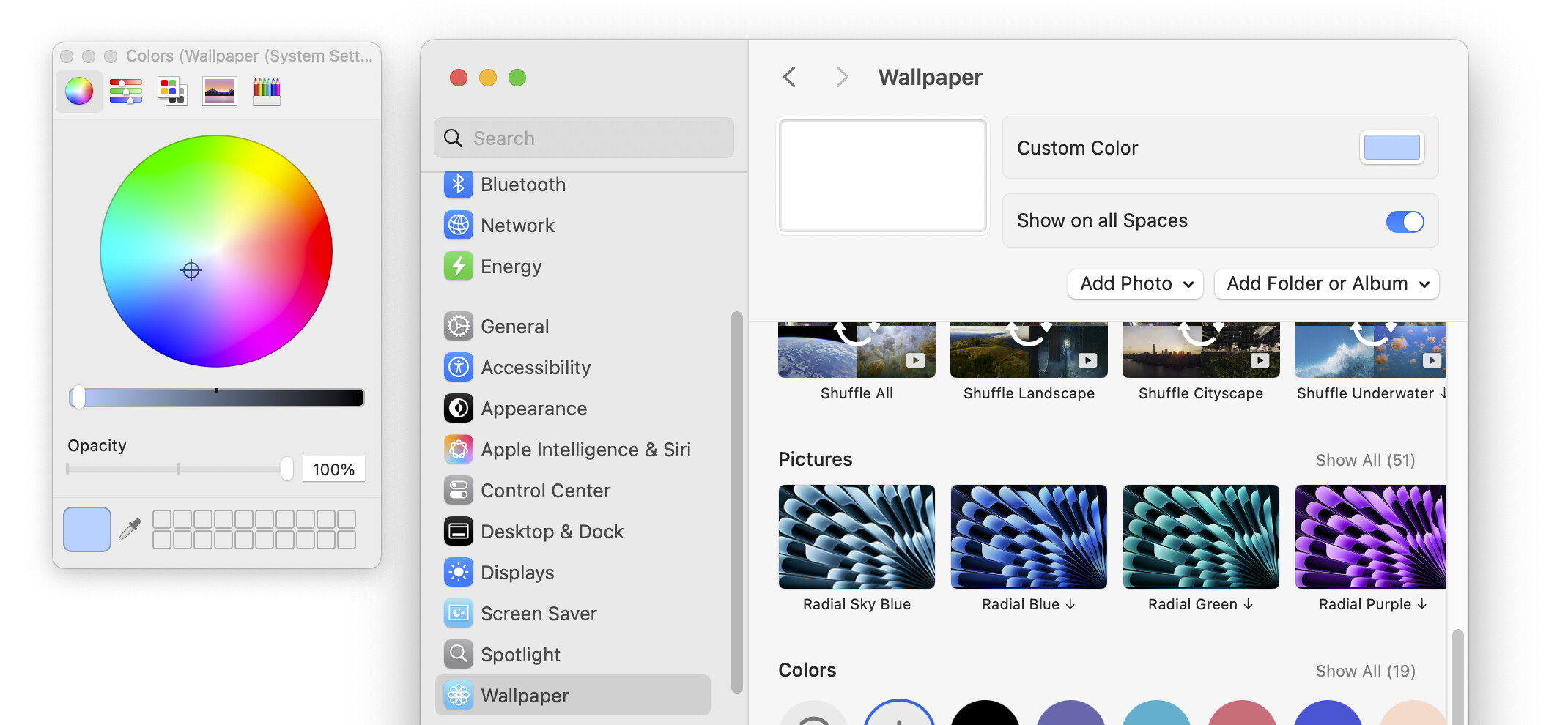Click the color wheel crosshair selector

click(191, 270)
